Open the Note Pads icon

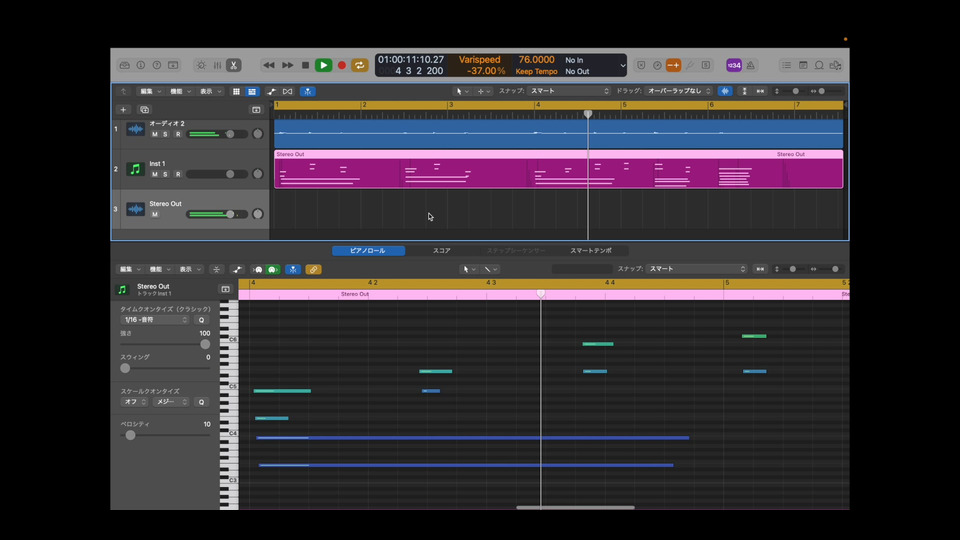click(803, 65)
